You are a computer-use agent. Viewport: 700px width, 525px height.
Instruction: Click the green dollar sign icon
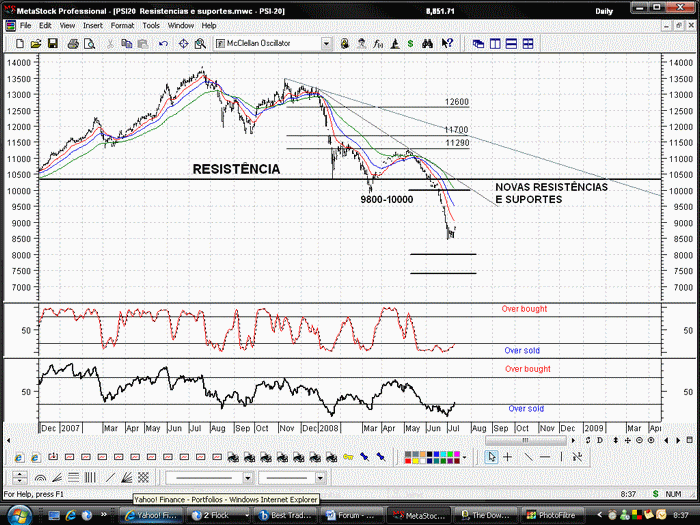tap(410, 43)
